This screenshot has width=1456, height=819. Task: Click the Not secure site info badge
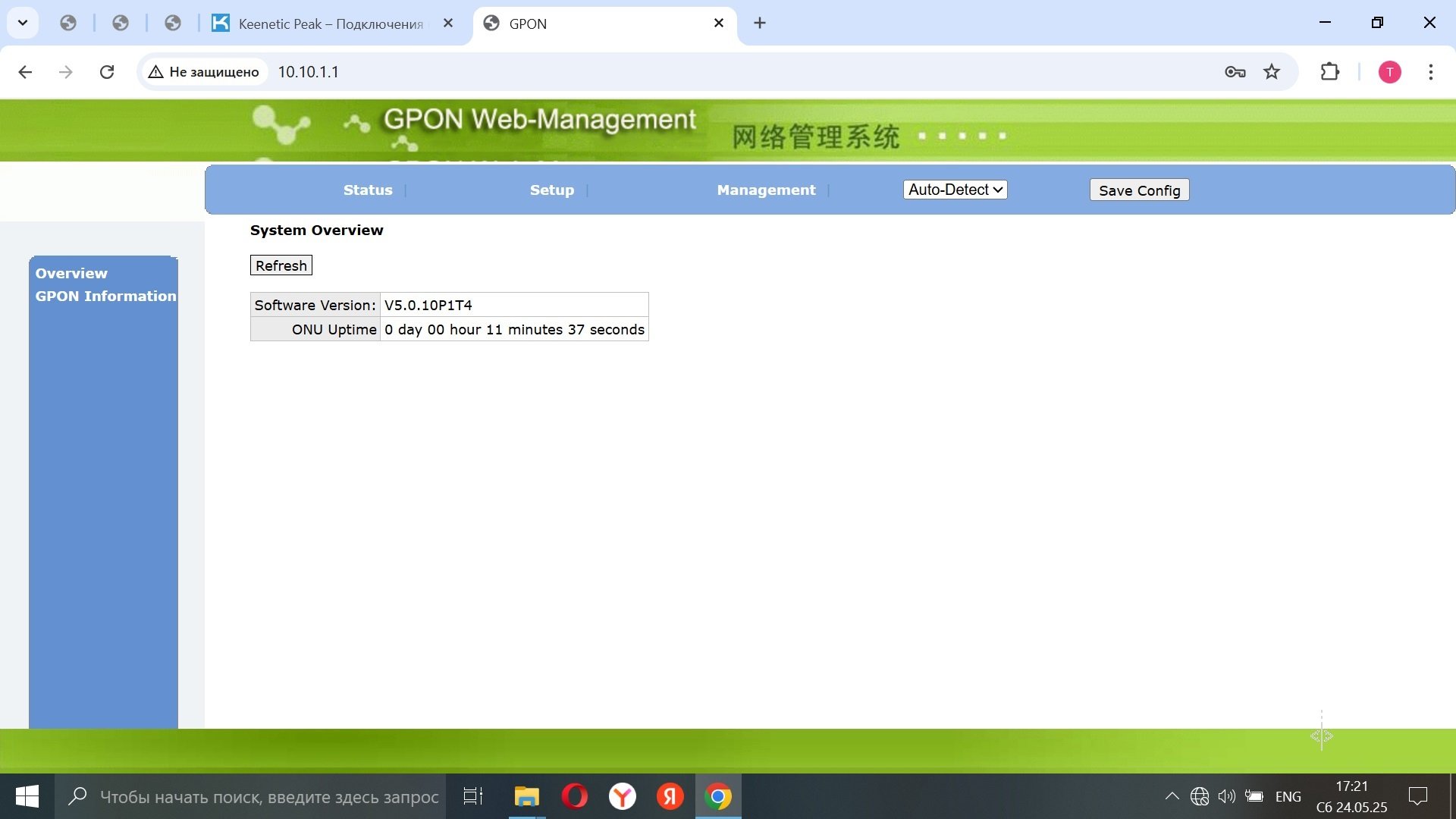pos(203,72)
